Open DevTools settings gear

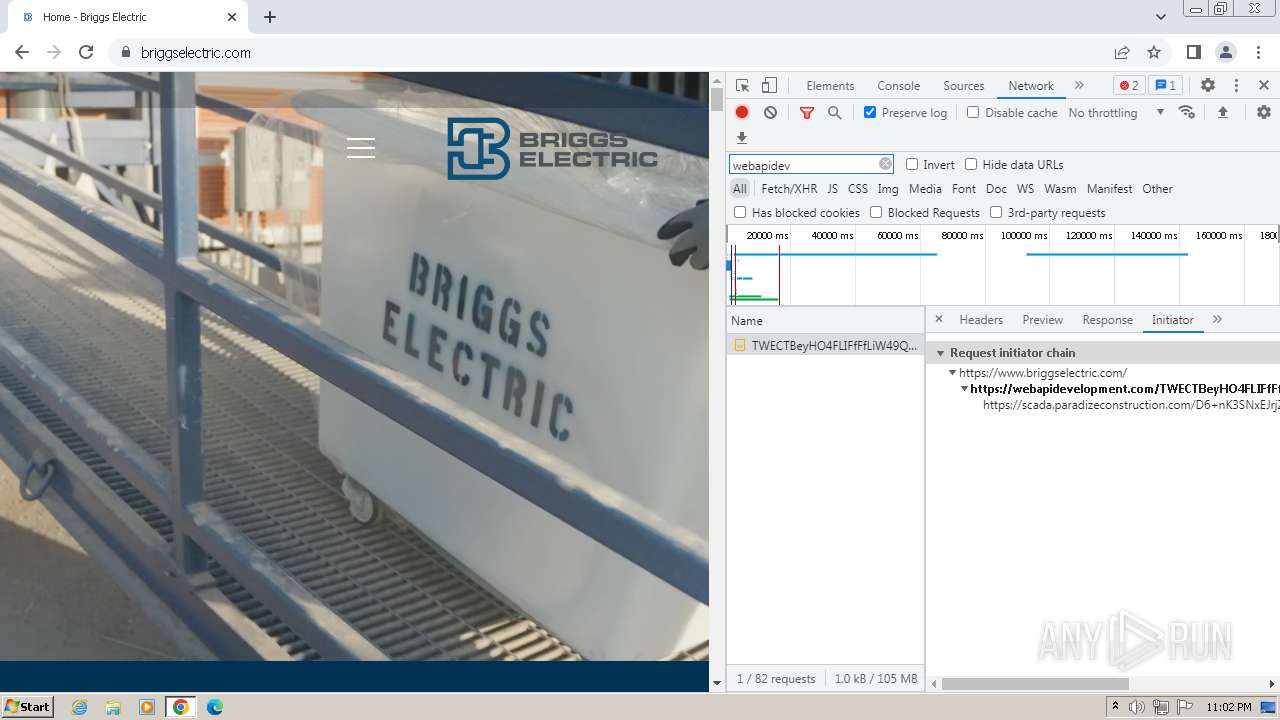(1208, 86)
